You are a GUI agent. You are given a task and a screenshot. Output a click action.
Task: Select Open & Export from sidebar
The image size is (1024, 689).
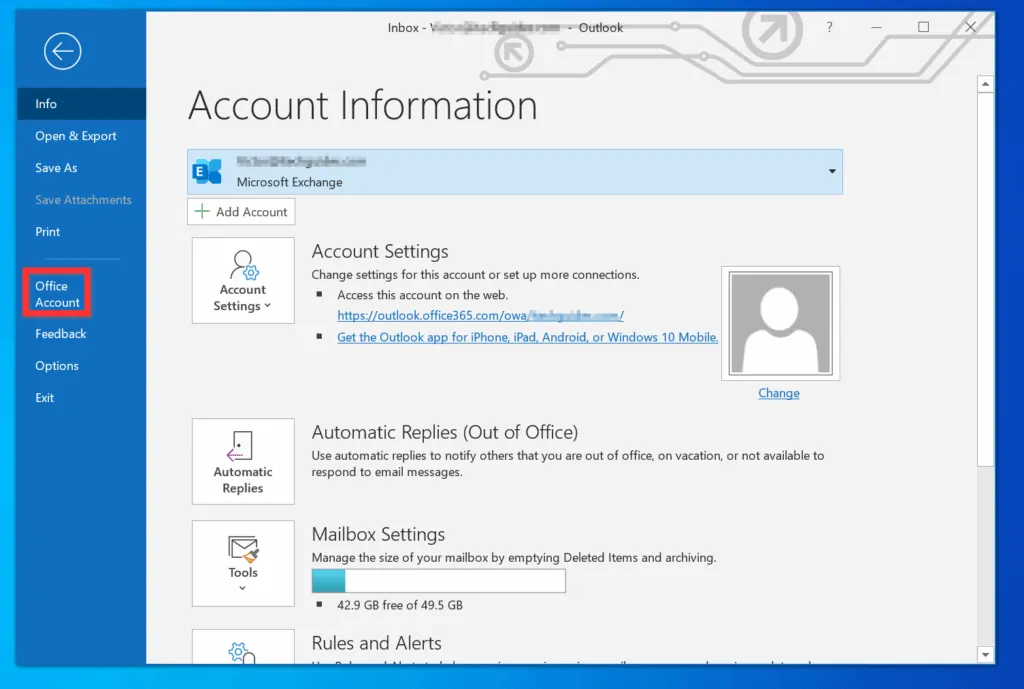[76, 135]
